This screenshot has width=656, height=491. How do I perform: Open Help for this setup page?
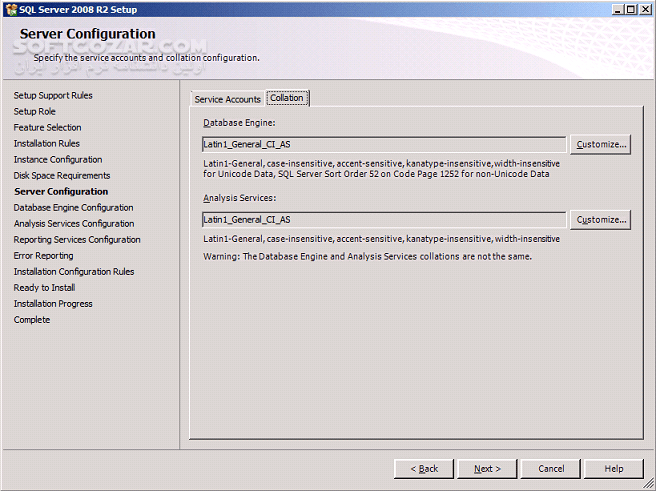pos(614,469)
